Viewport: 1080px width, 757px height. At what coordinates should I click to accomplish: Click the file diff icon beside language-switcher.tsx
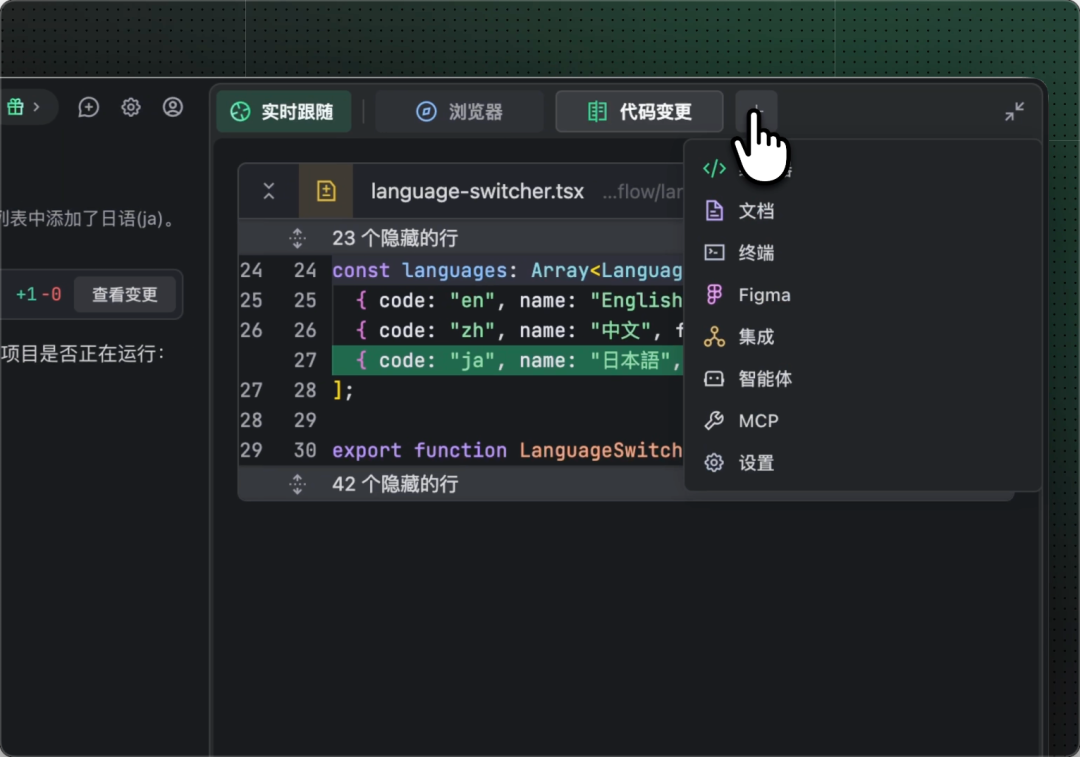pyautogui.click(x=326, y=191)
